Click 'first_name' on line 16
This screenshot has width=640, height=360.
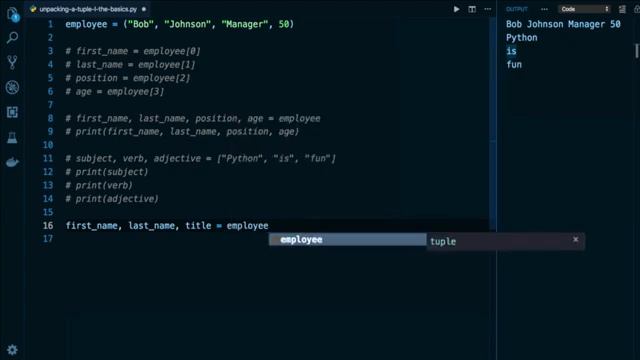[91, 226]
